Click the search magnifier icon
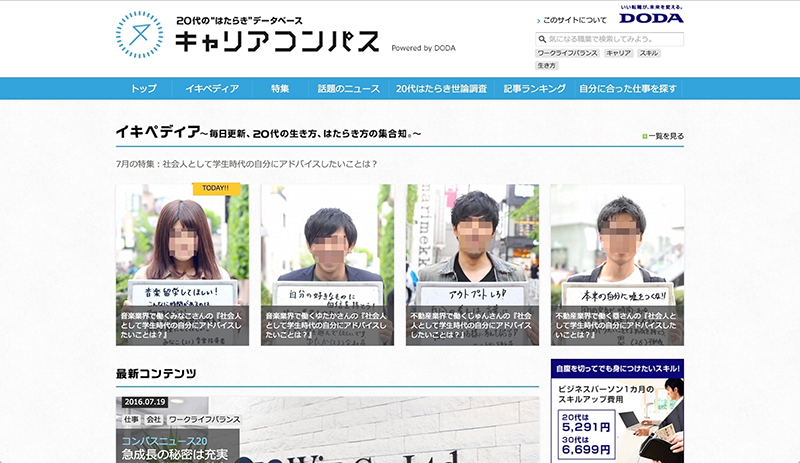Viewport: 800px width, 463px height. [x=542, y=39]
